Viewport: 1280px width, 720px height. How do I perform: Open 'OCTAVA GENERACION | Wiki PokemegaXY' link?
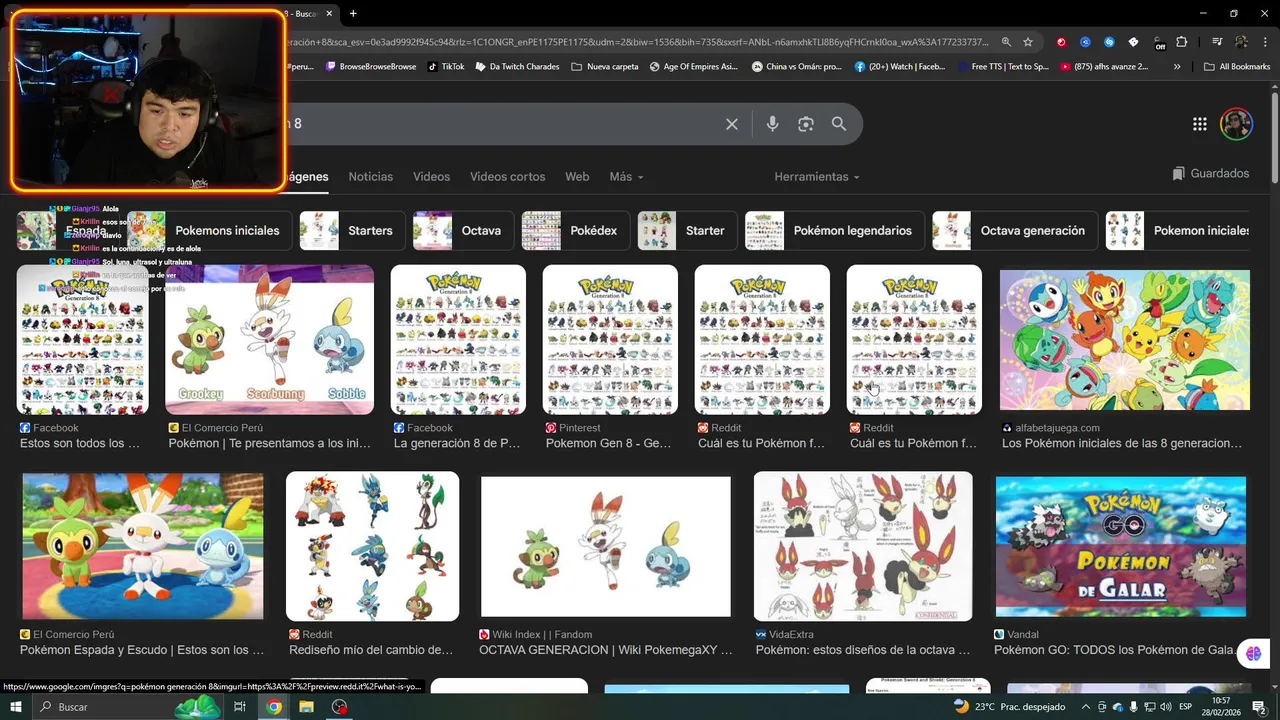pos(605,650)
